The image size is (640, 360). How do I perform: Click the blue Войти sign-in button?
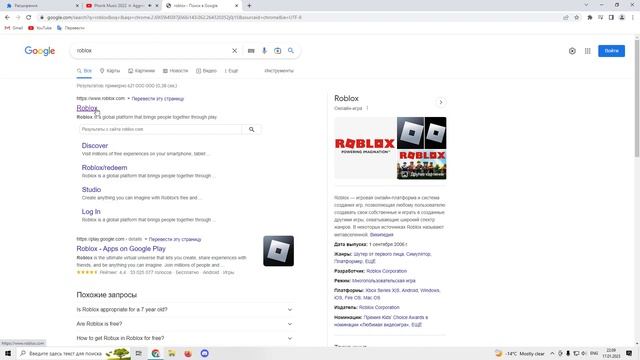pyautogui.click(x=611, y=51)
